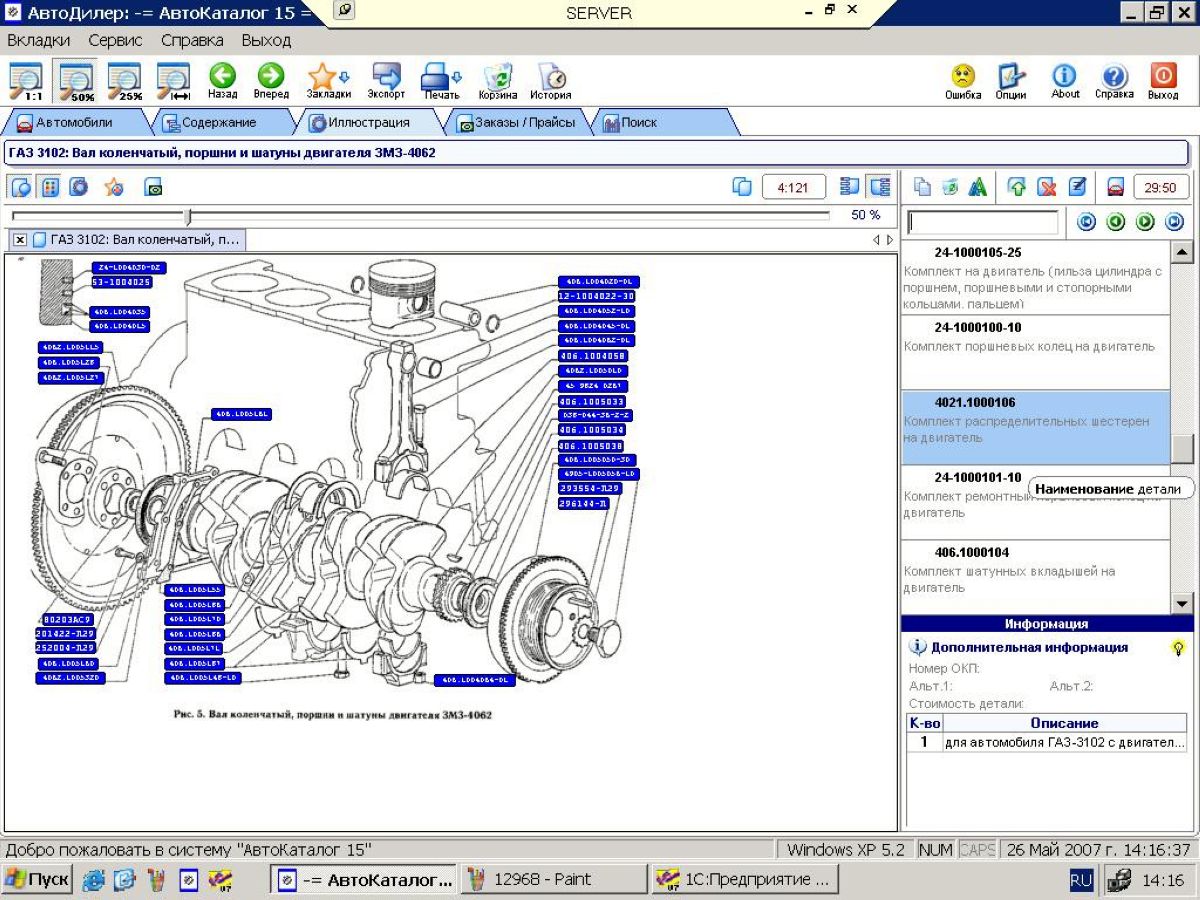
Task: Go forward with the Вперед button
Action: [x=271, y=81]
